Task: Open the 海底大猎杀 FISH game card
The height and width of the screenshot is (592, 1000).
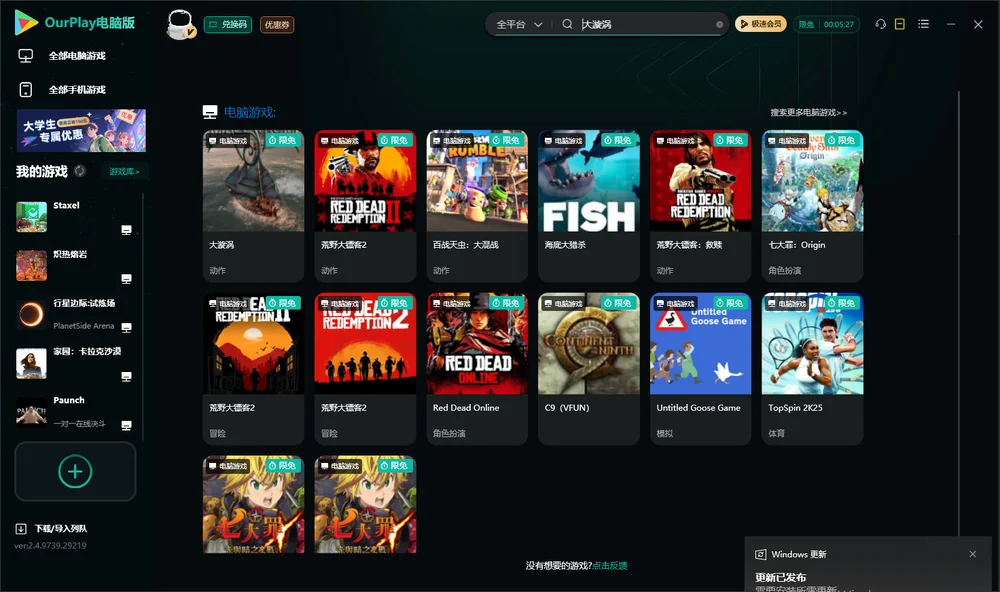Action: [x=589, y=206]
